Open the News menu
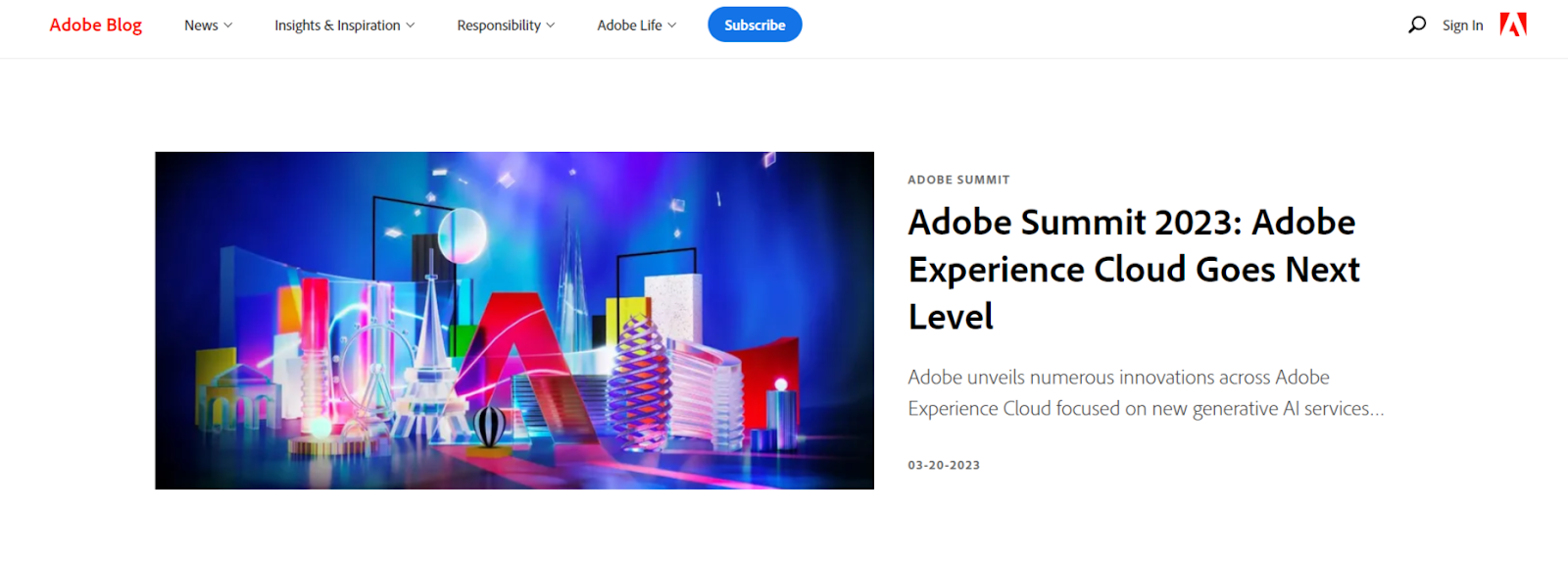The width and height of the screenshot is (1568, 564). point(208,25)
